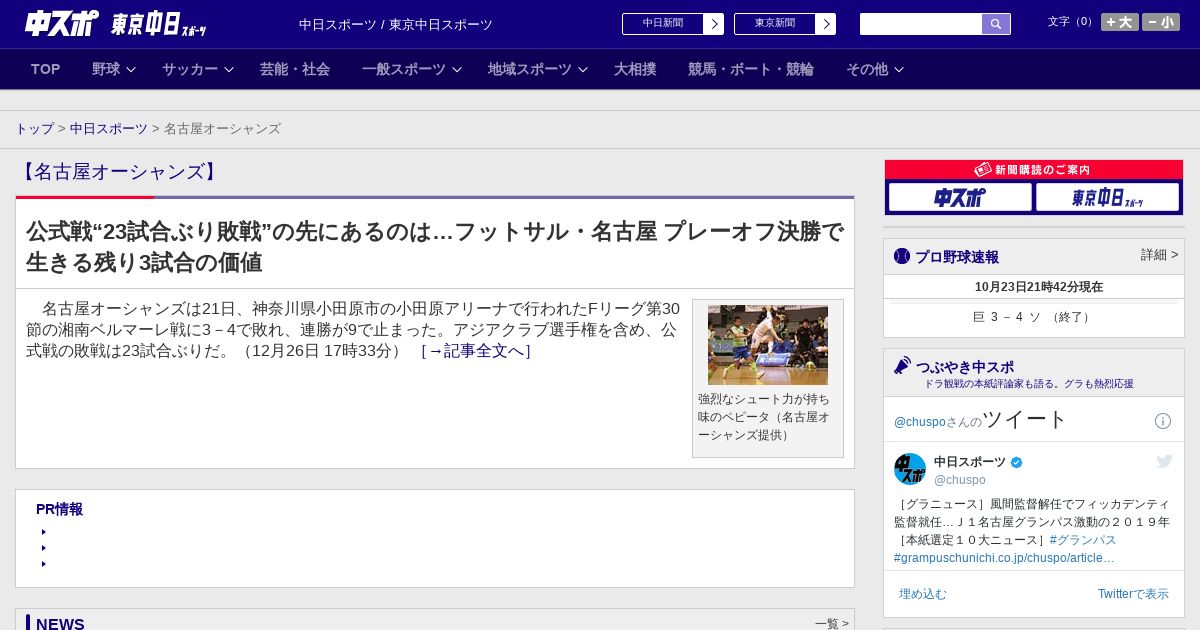Click the 【名古屋オーシャンズ】 section heading
Screen dimensions: 1200x630
pyautogui.click(x=119, y=172)
